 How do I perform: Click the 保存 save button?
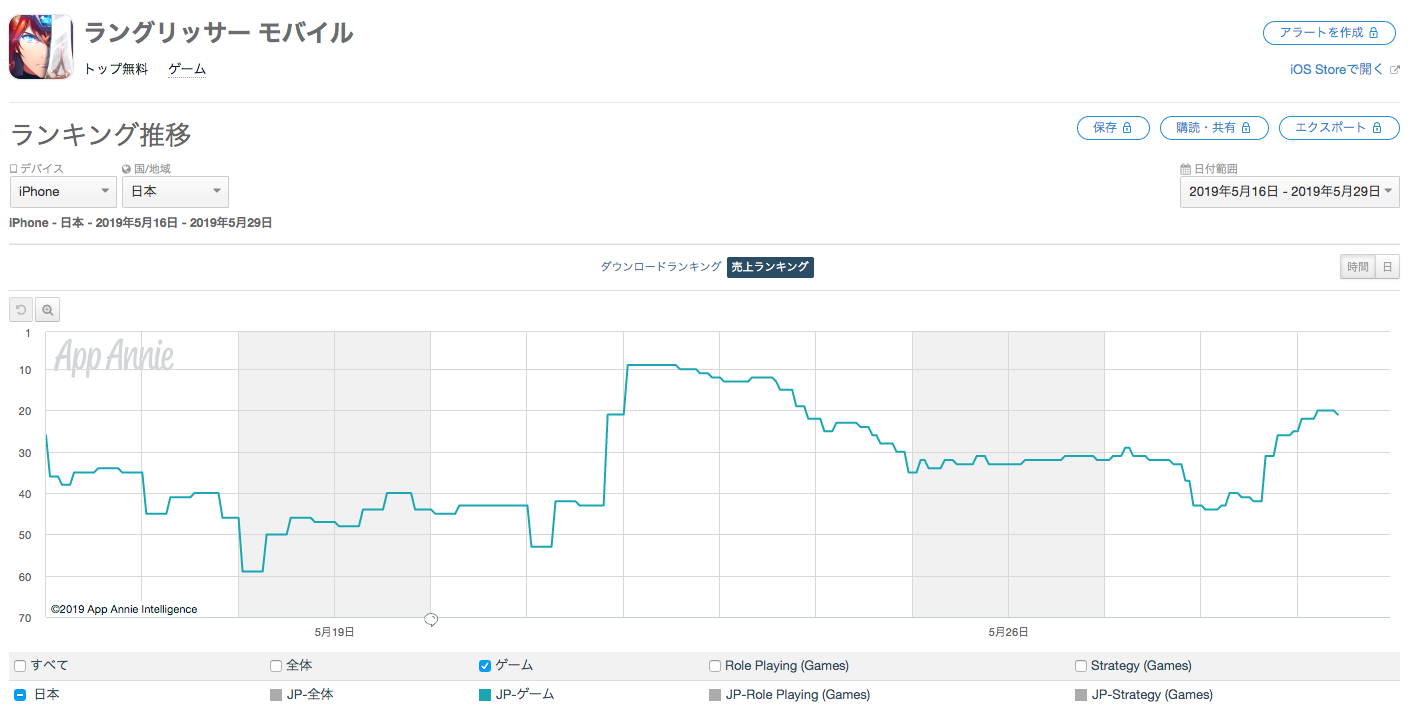point(1113,128)
